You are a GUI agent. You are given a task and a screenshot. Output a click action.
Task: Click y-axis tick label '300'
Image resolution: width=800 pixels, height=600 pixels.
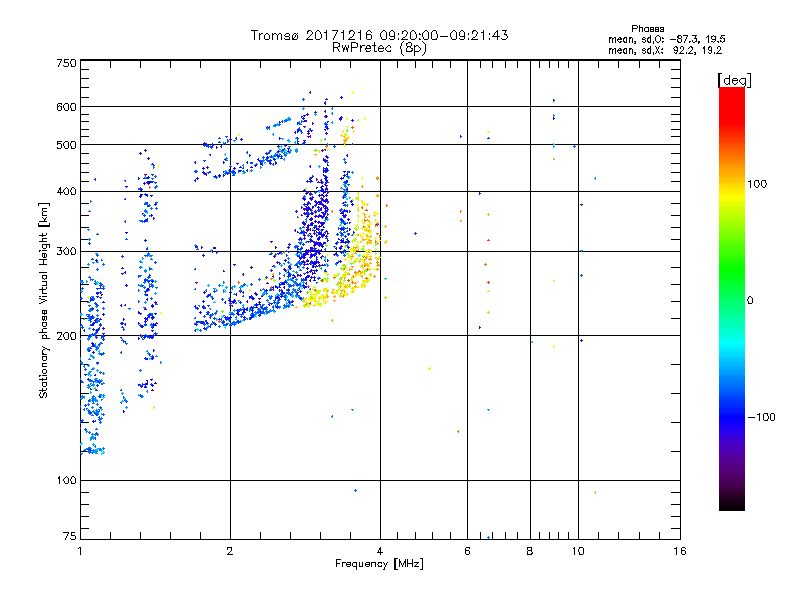(x=66, y=251)
